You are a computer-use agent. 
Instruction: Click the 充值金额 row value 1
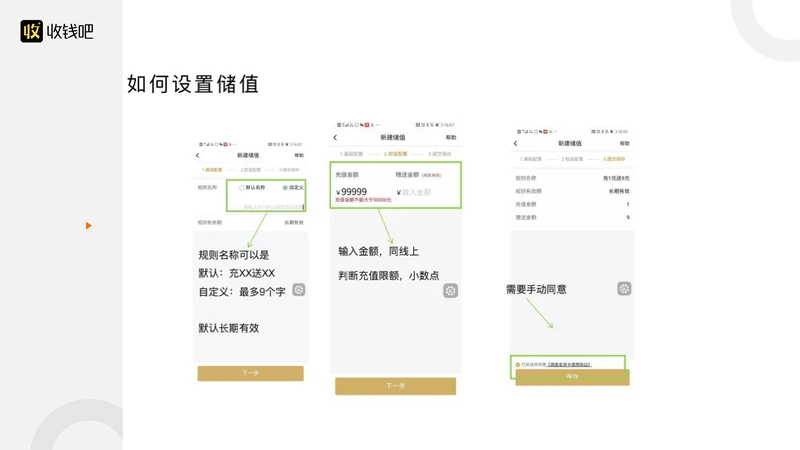(628, 204)
